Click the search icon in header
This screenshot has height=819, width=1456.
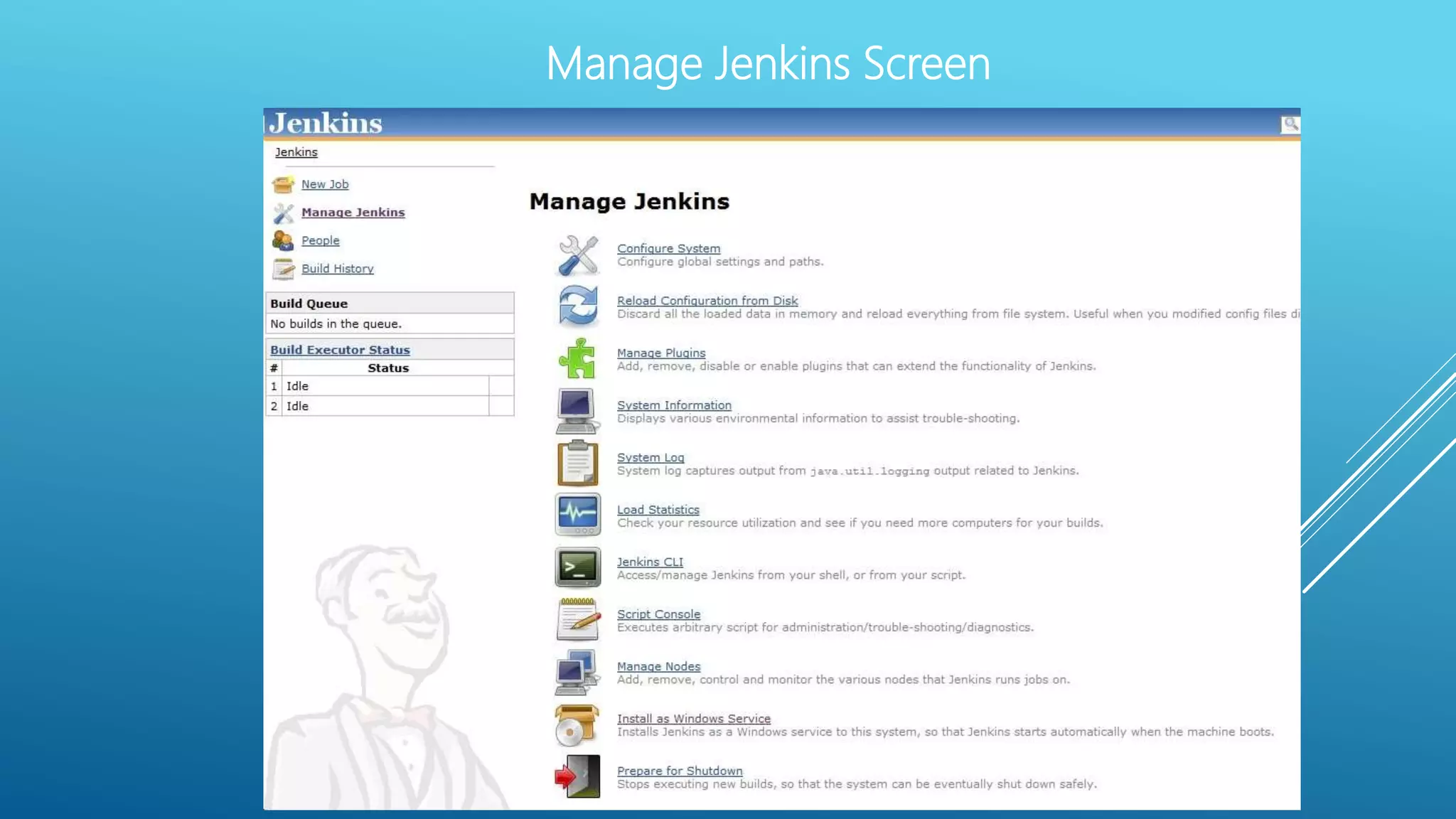[1290, 124]
